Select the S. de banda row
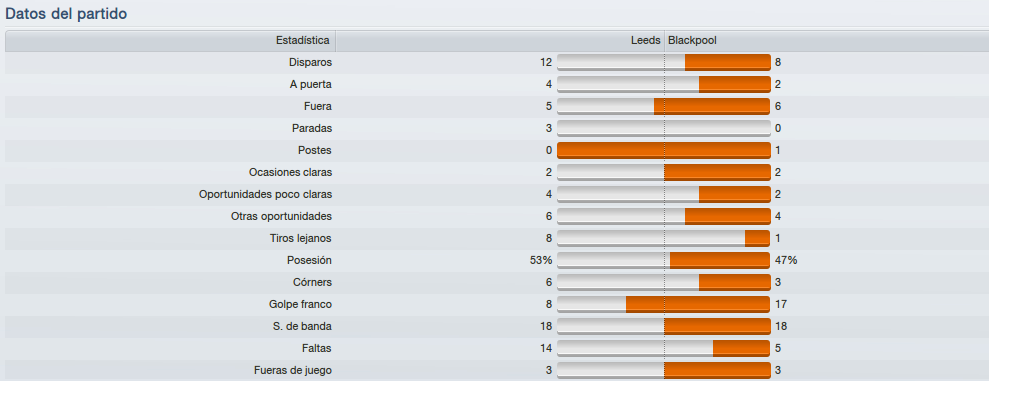Image resolution: width=1018 pixels, height=395 pixels. point(497,327)
